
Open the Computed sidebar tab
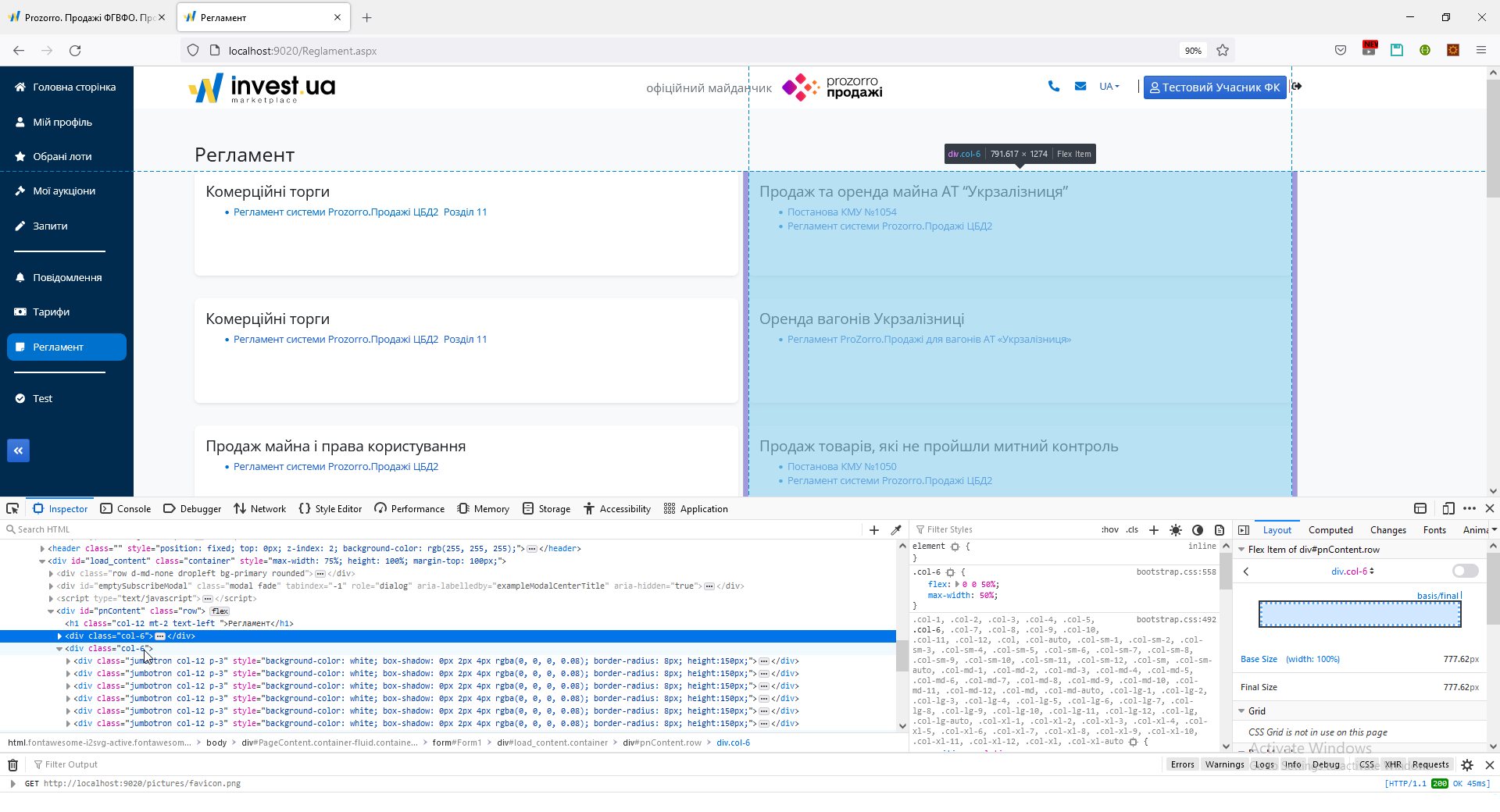pyautogui.click(x=1330, y=529)
